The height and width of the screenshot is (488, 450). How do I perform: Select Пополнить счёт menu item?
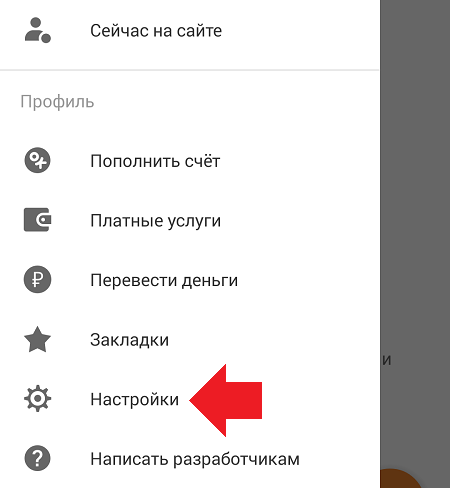[x=189, y=161]
